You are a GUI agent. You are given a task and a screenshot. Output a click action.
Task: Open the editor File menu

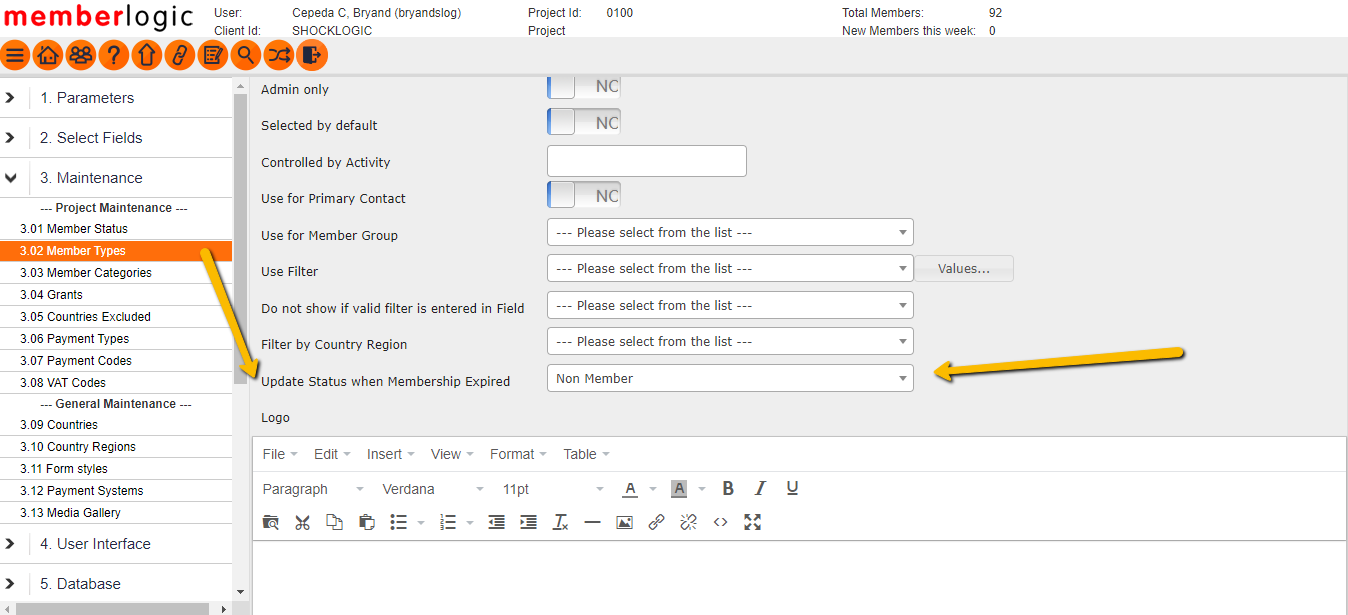(x=280, y=454)
